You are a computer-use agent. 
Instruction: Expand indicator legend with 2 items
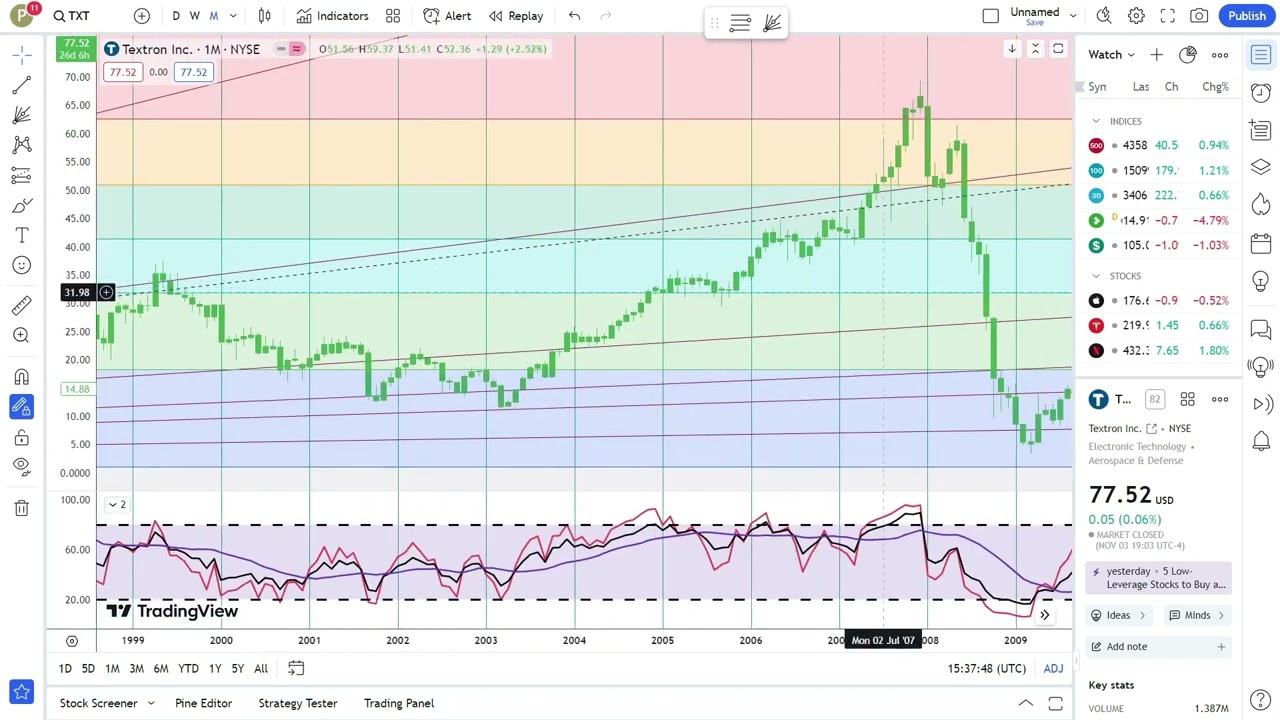(x=117, y=504)
